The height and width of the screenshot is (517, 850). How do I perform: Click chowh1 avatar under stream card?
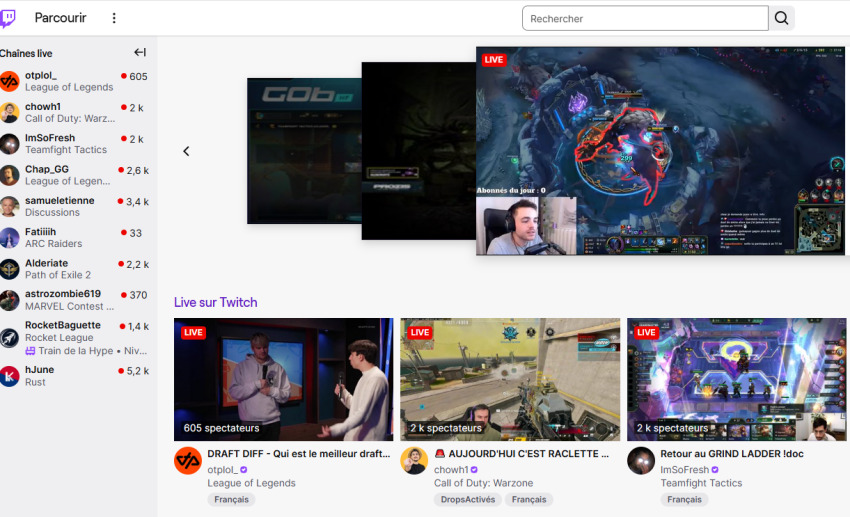(x=414, y=461)
